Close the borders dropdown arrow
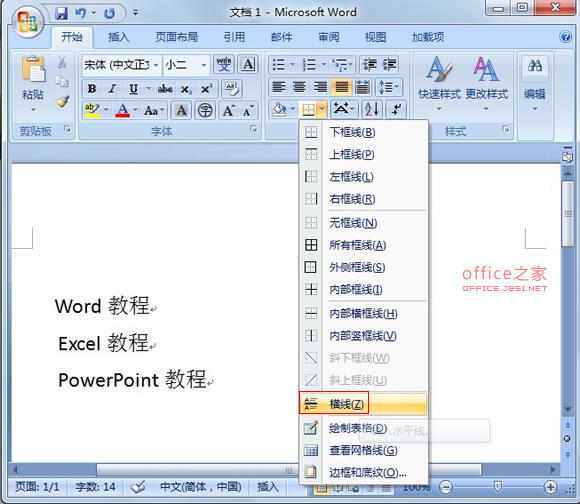The image size is (580, 504). [x=322, y=109]
